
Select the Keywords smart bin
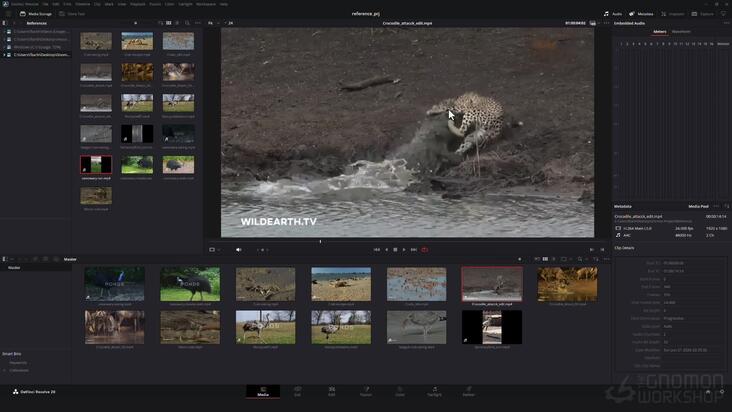click(19, 363)
